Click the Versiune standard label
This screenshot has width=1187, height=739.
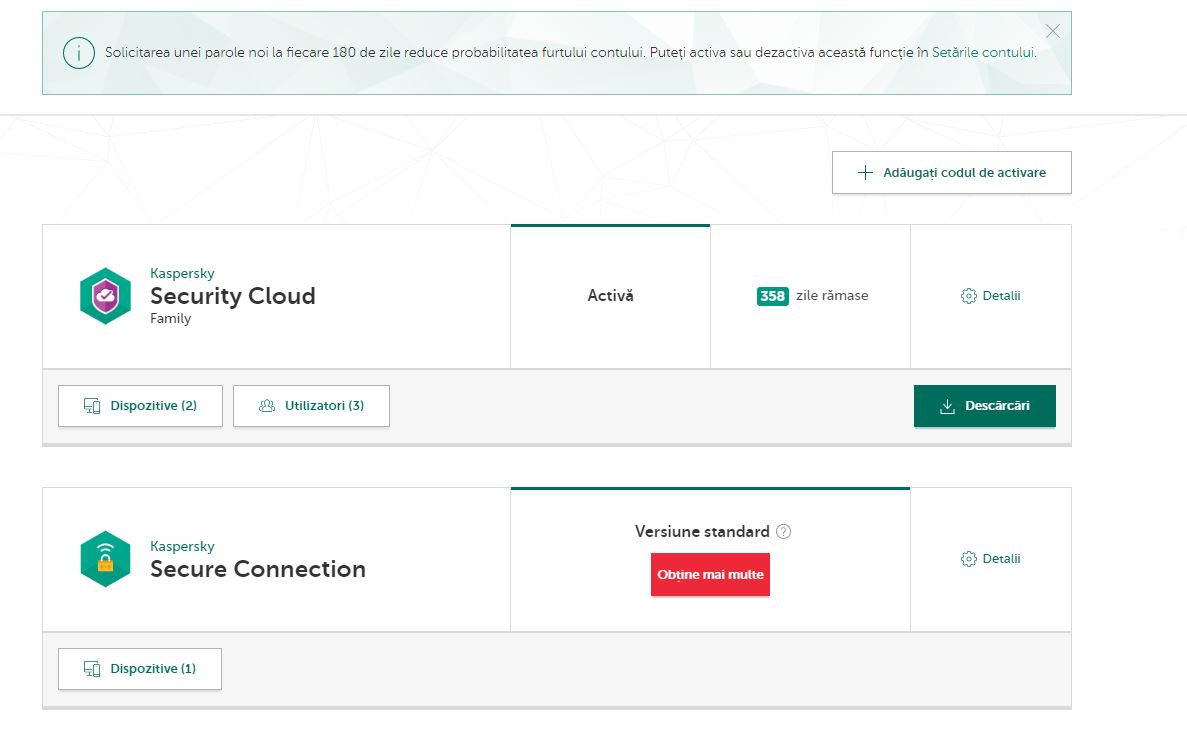click(x=702, y=532)
